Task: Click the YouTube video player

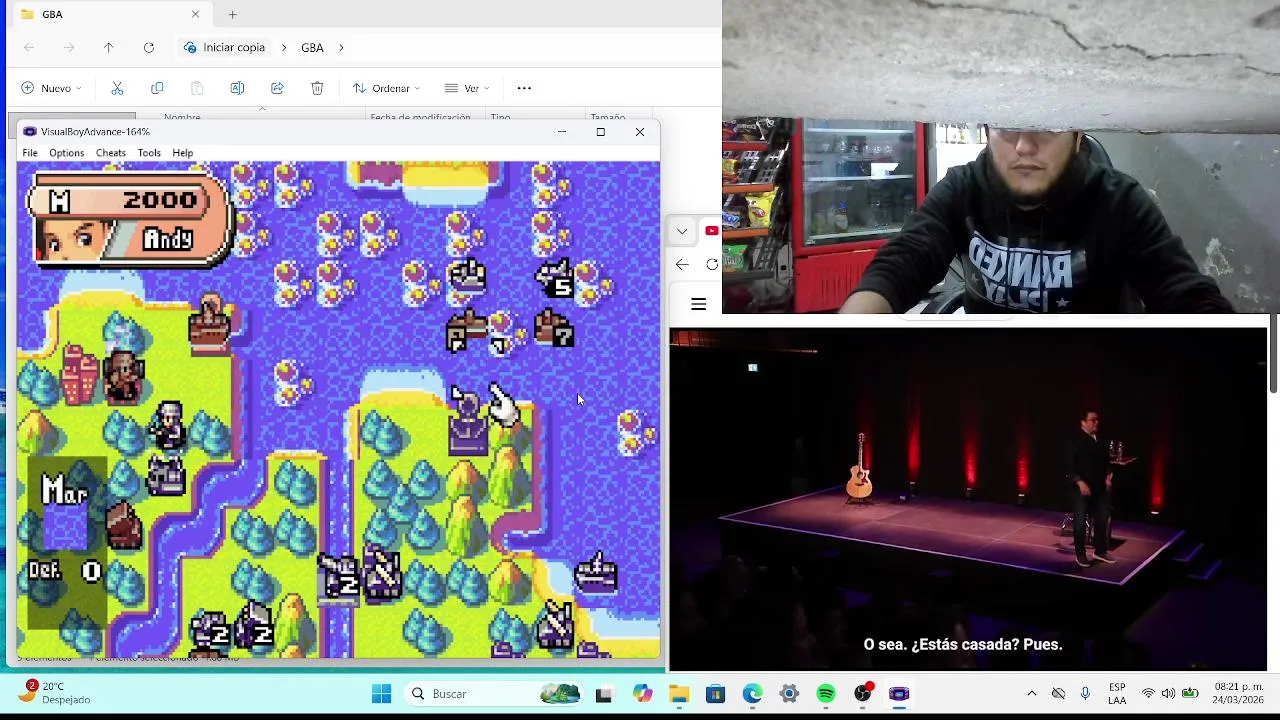Action: click(x=968, y=498)
